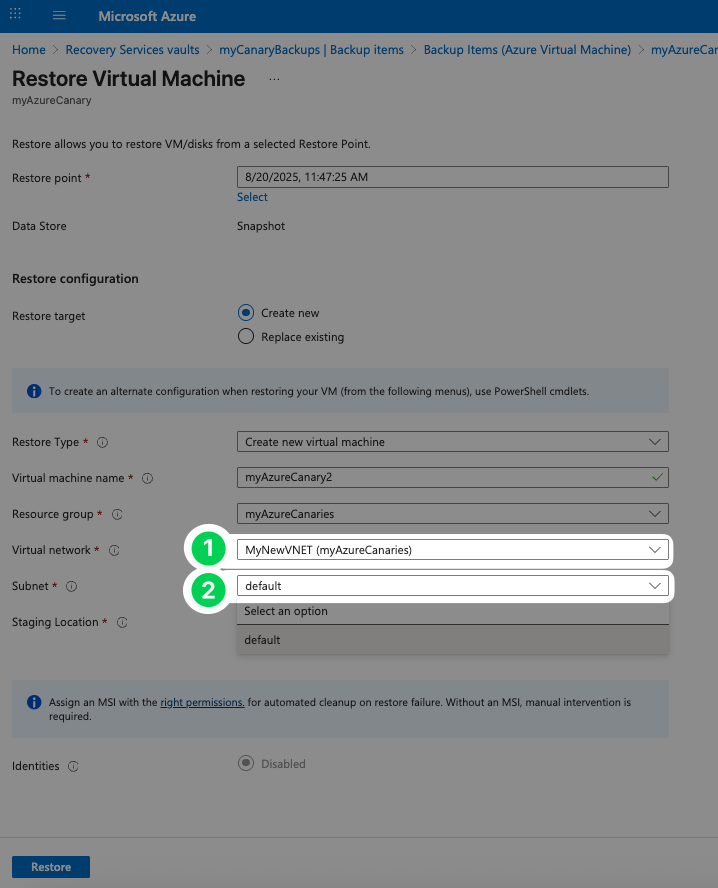The width and height of the screenshot is (718, 888).
Task: Click the Identities info icon
Action: [73, 766]
